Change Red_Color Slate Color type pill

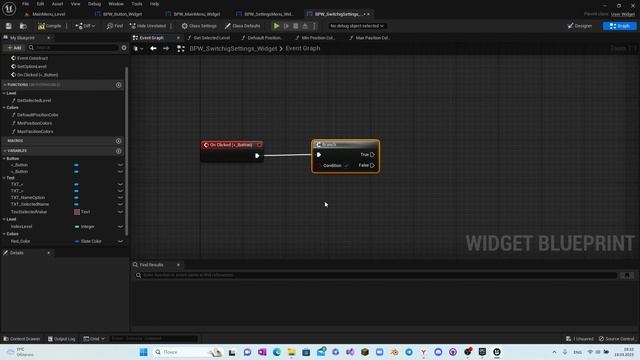88,241
